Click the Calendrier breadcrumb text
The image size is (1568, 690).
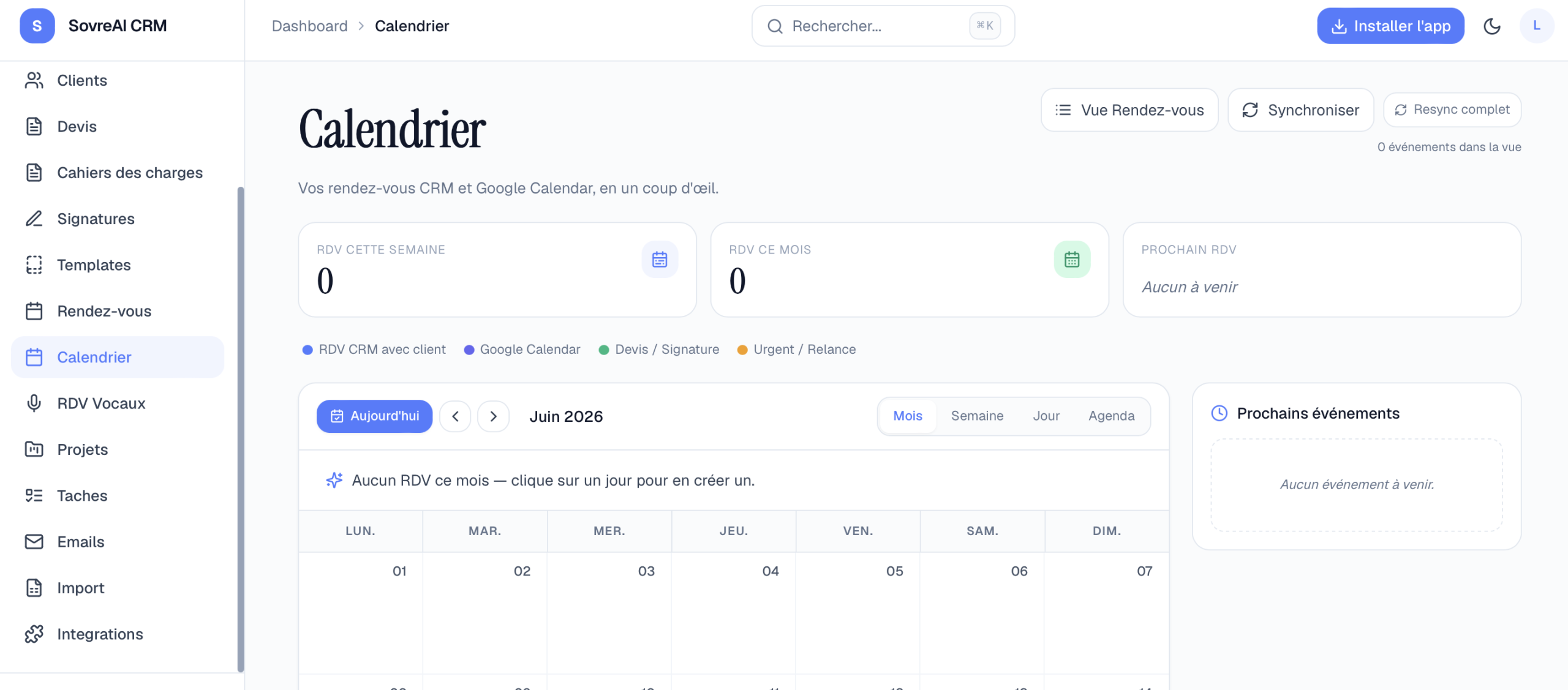(x=412, y=26)
